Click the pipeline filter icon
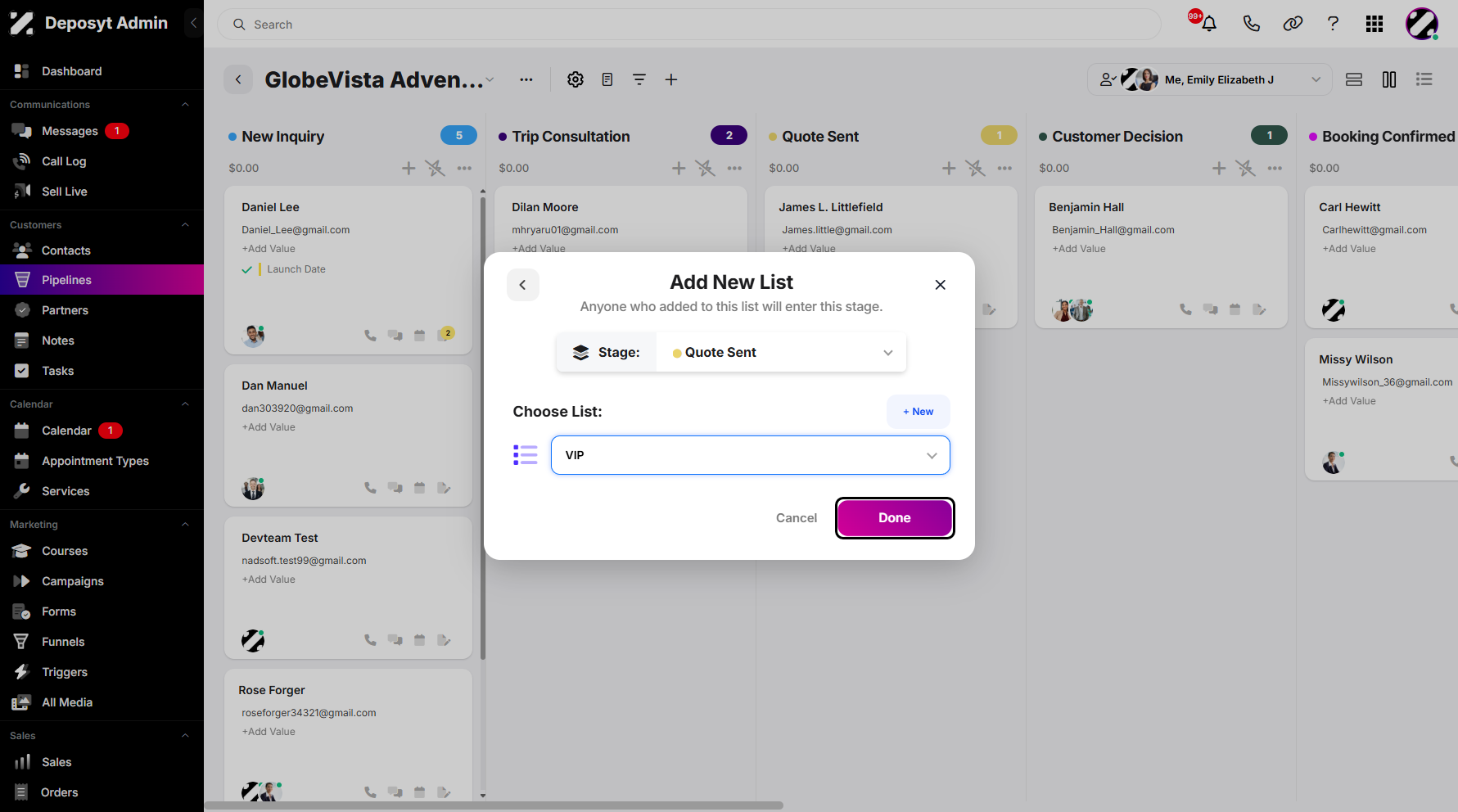 tap(639, 79)
